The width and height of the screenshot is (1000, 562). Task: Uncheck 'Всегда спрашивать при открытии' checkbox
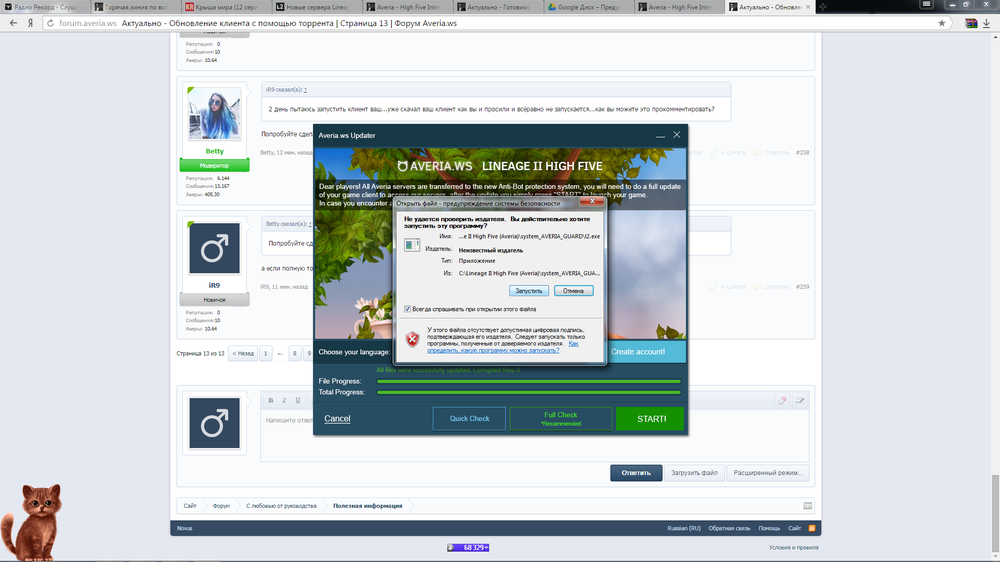408,309
